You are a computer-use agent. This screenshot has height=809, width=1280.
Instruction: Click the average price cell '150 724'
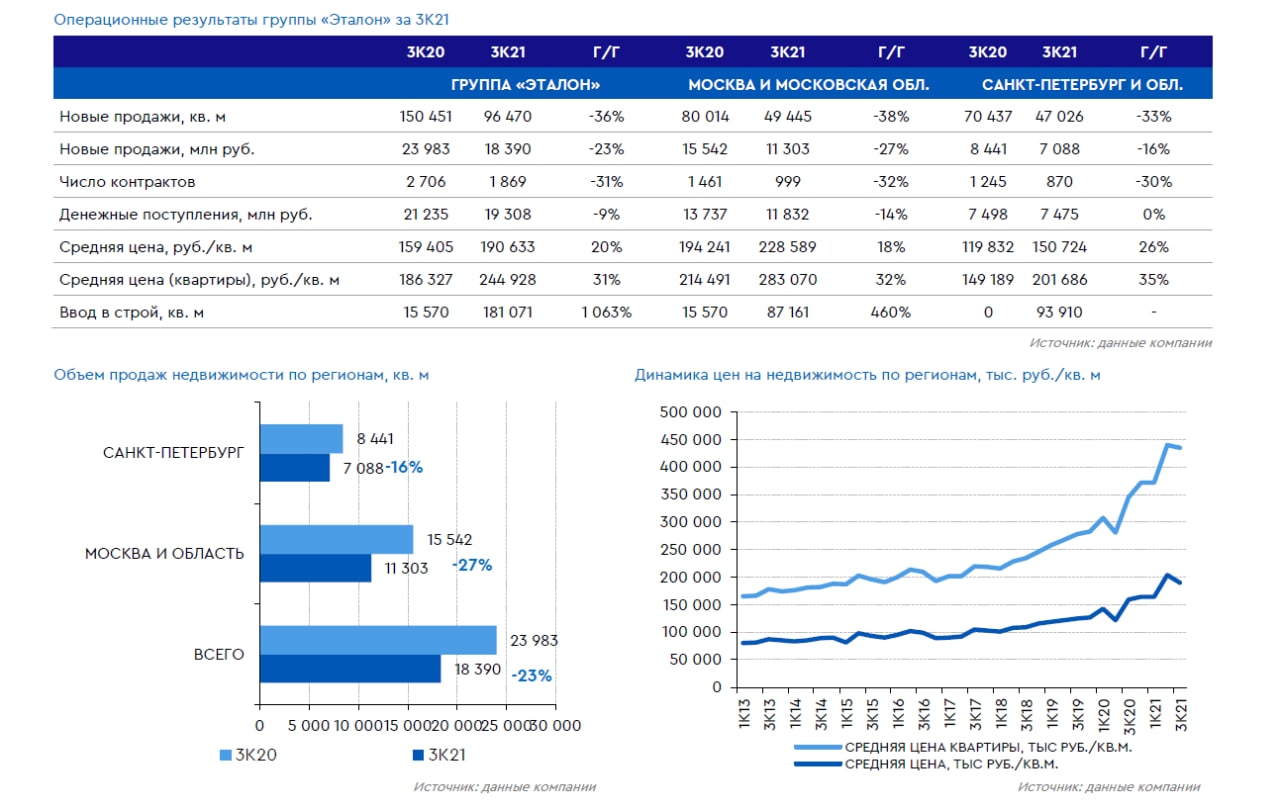[x=1059, y=247]
